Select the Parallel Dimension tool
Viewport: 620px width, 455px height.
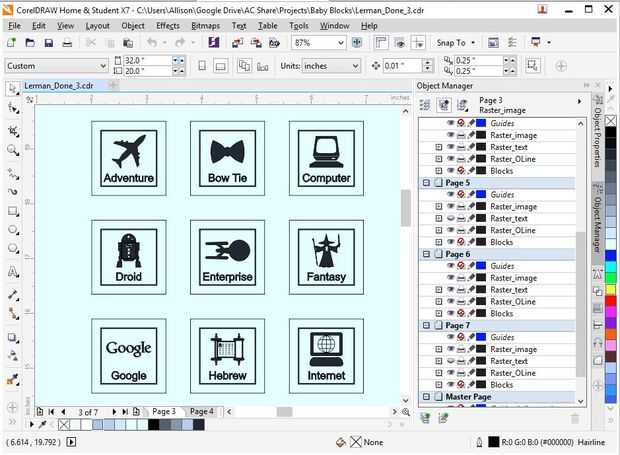pyautogui.click(x=13, y=295)
